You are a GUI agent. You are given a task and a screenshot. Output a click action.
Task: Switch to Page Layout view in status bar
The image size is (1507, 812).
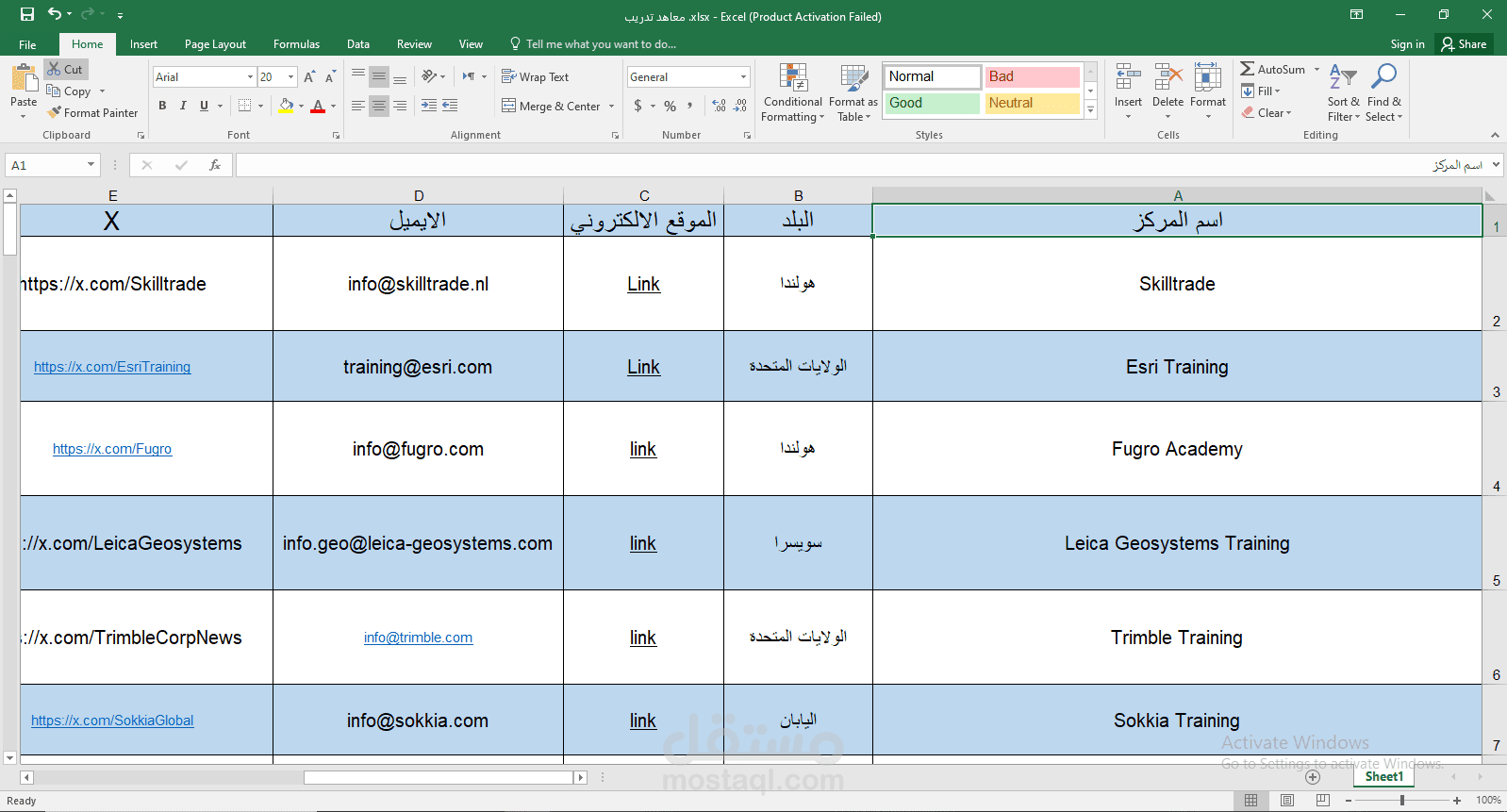coord(1287,800)
